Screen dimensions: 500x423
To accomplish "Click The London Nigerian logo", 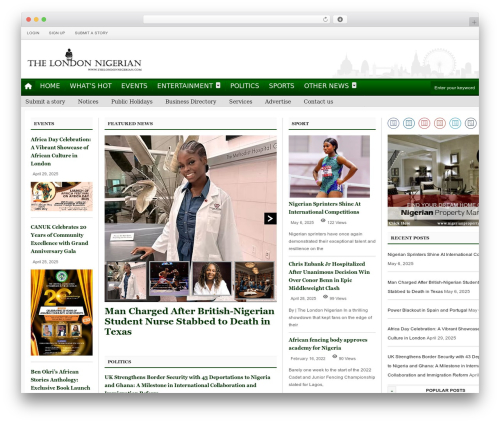I will coord(85,61).
